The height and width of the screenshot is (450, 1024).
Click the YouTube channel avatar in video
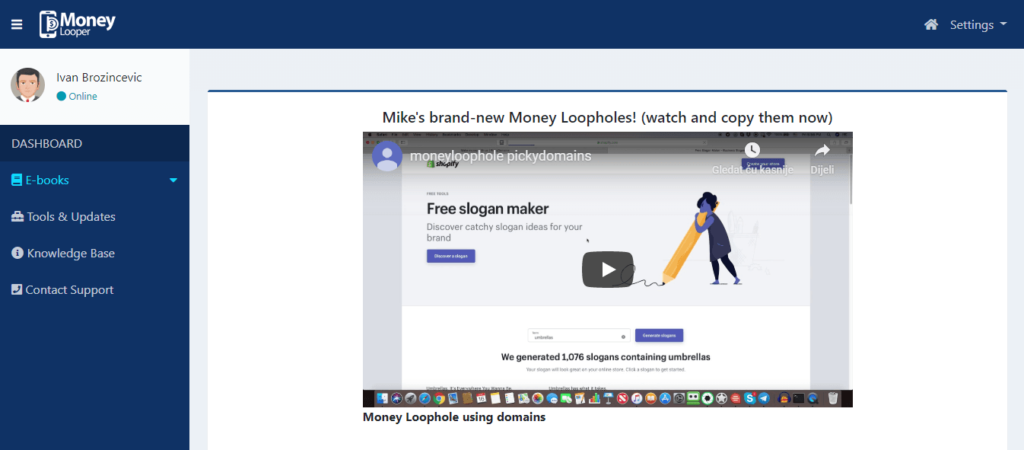(x=387, y=156)
